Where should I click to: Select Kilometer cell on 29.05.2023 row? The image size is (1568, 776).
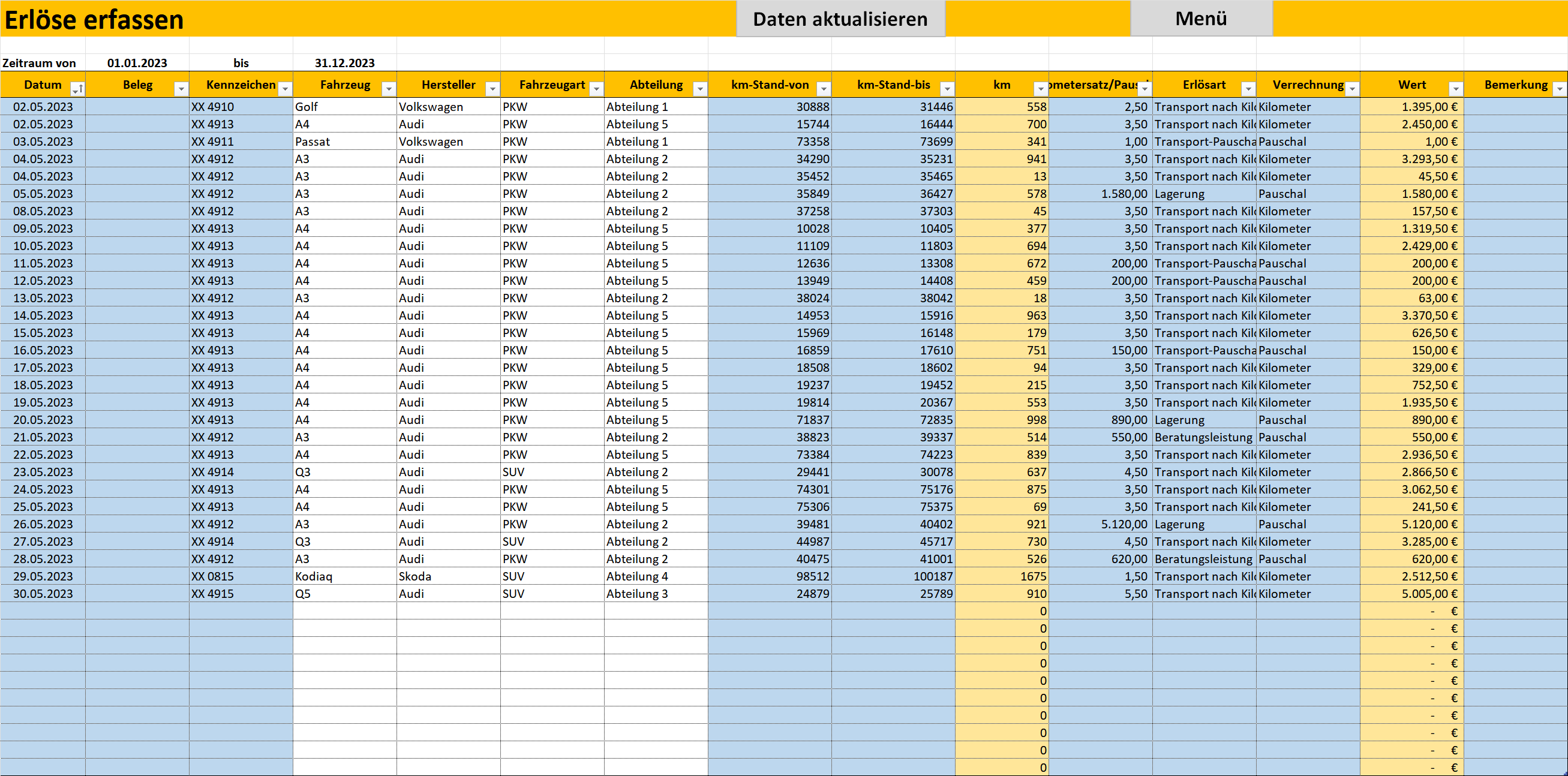[1308, 576]
